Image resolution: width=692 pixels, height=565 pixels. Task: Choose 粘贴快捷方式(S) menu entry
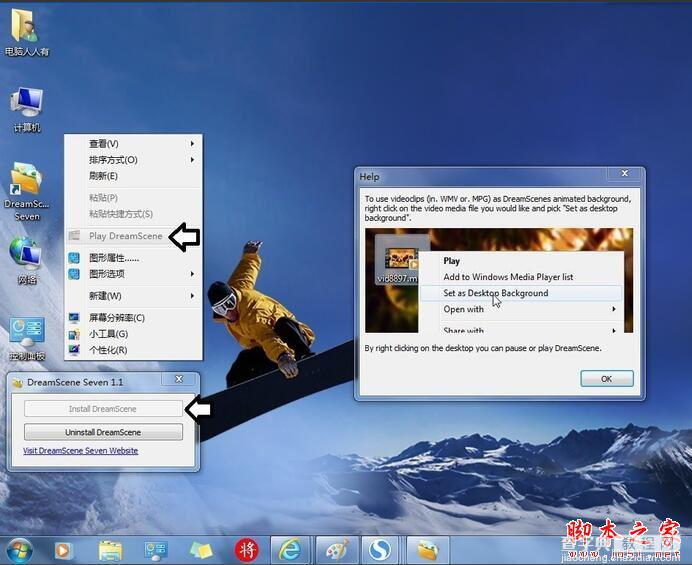click(x=133, y=214)
